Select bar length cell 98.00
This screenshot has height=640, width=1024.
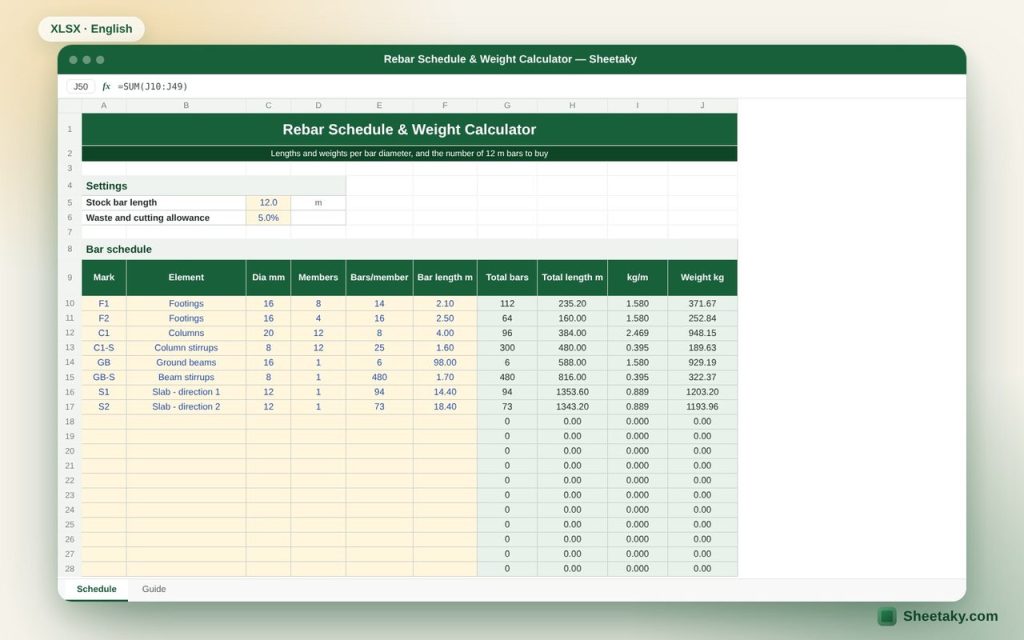445,362
